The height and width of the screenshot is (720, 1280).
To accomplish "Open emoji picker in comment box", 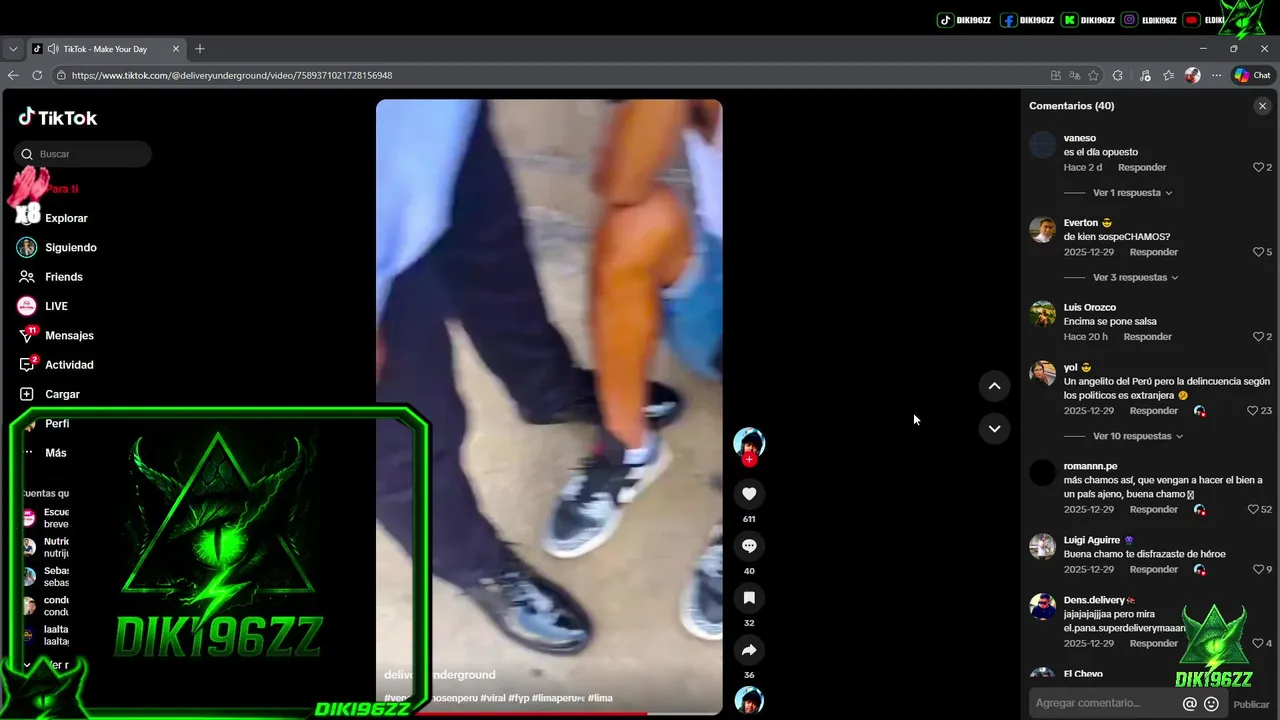I will coord(1211,704).
